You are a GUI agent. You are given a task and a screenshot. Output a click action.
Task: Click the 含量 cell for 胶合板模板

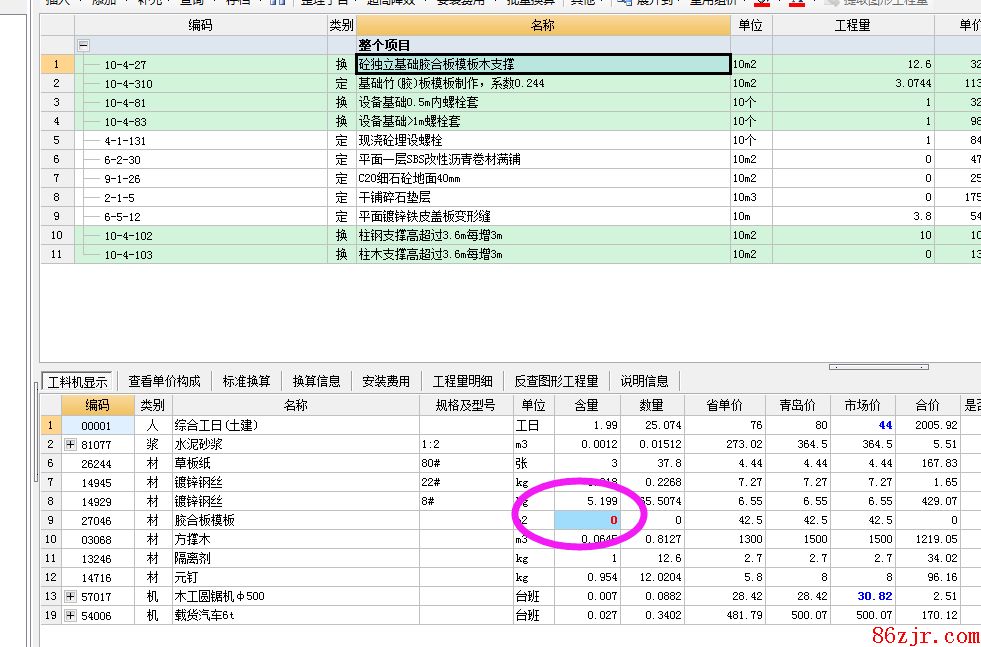(x=587, y=520)
